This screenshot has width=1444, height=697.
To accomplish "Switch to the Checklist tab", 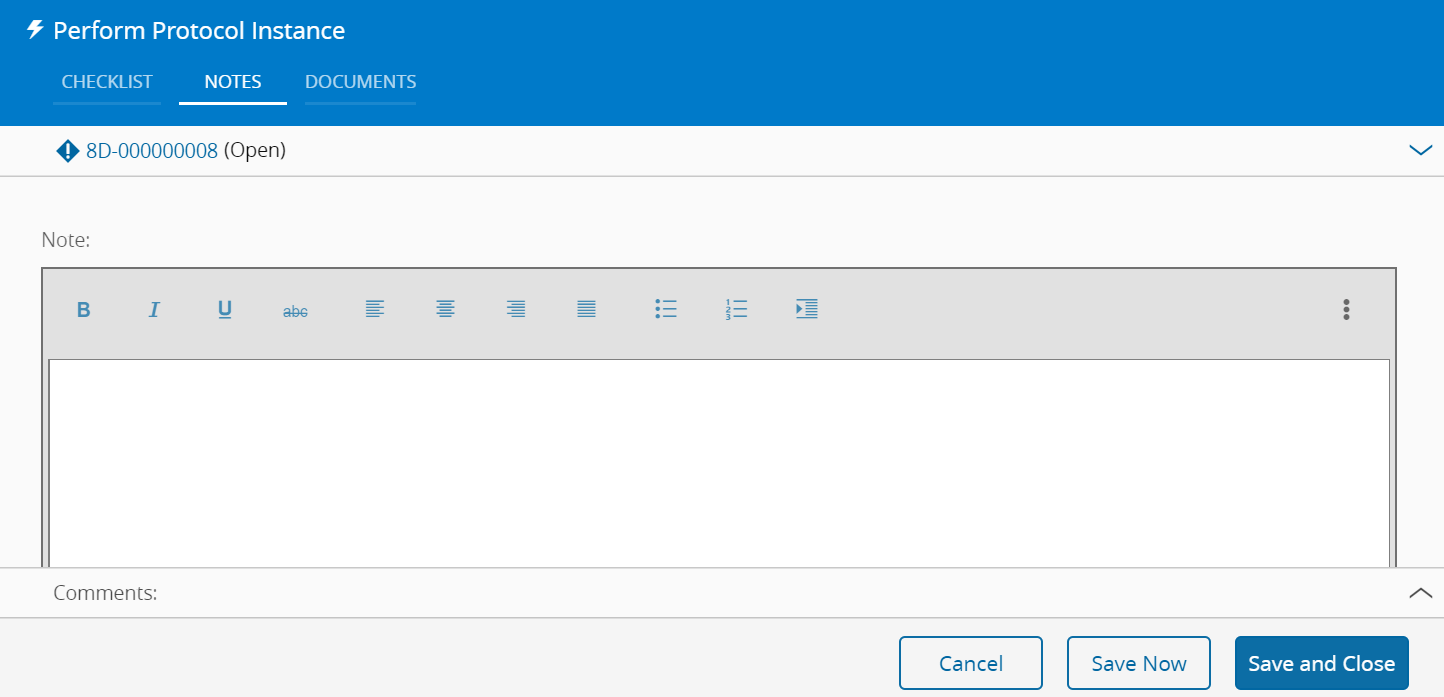I will click(x=107, y=82).
